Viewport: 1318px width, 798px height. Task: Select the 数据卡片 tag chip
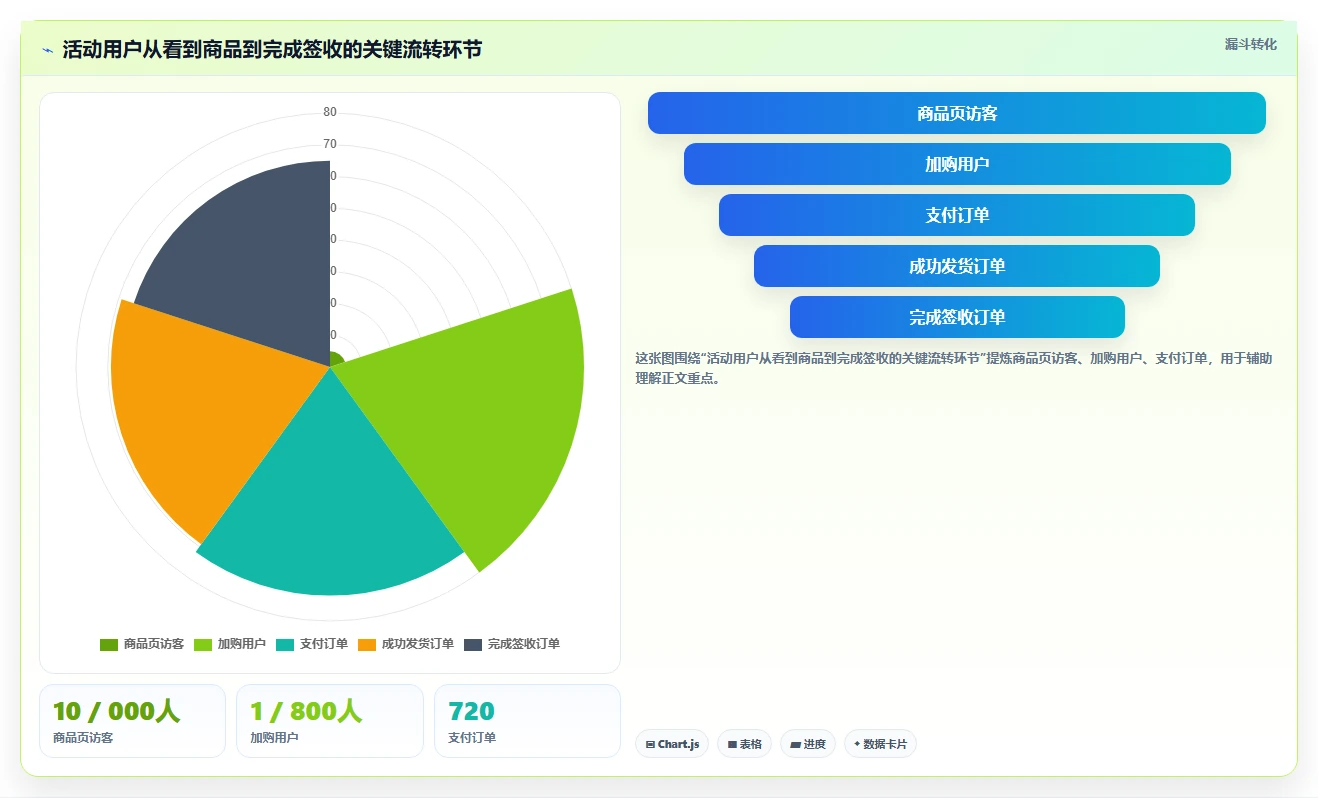pyautogui.click(x=880, y=744)
